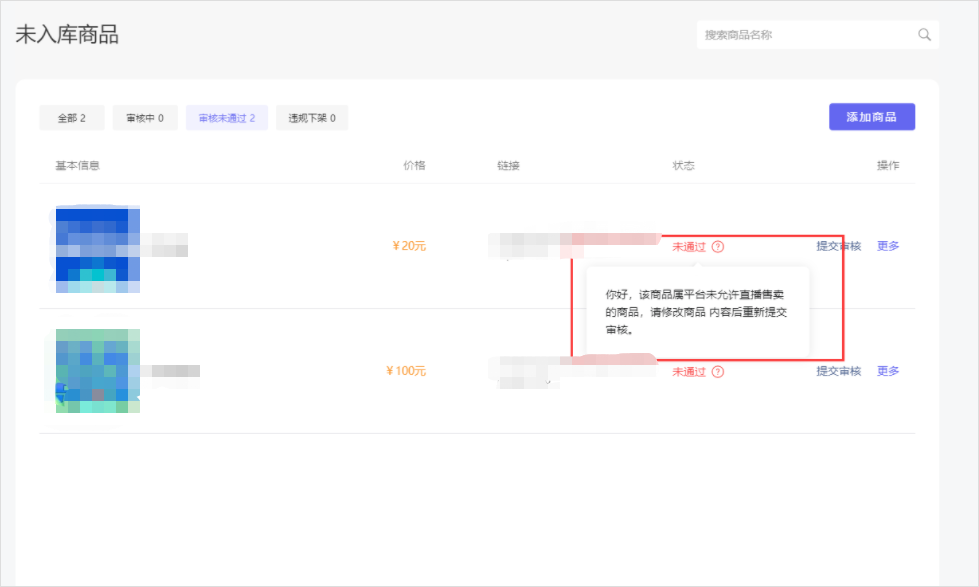Screen dimensions: 979x587
Task: Click 提交审核 for the ¥100 product
Action: coord(838,371)
